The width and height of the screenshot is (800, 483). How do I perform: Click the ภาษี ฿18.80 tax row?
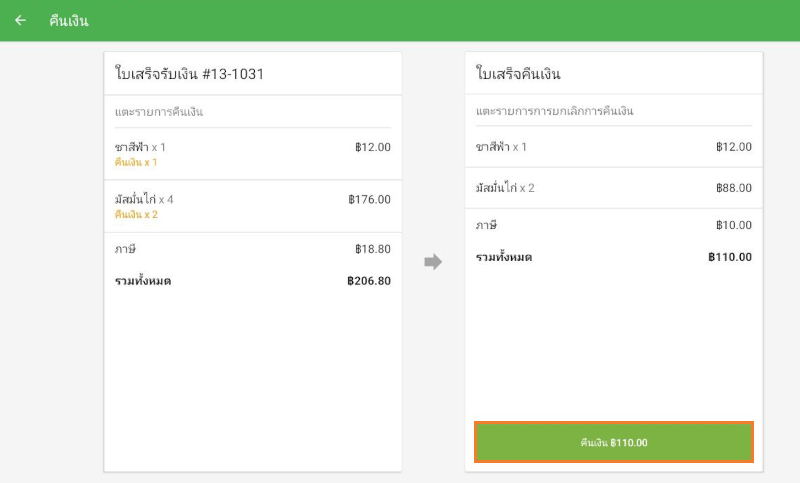[x=252, y=249]
